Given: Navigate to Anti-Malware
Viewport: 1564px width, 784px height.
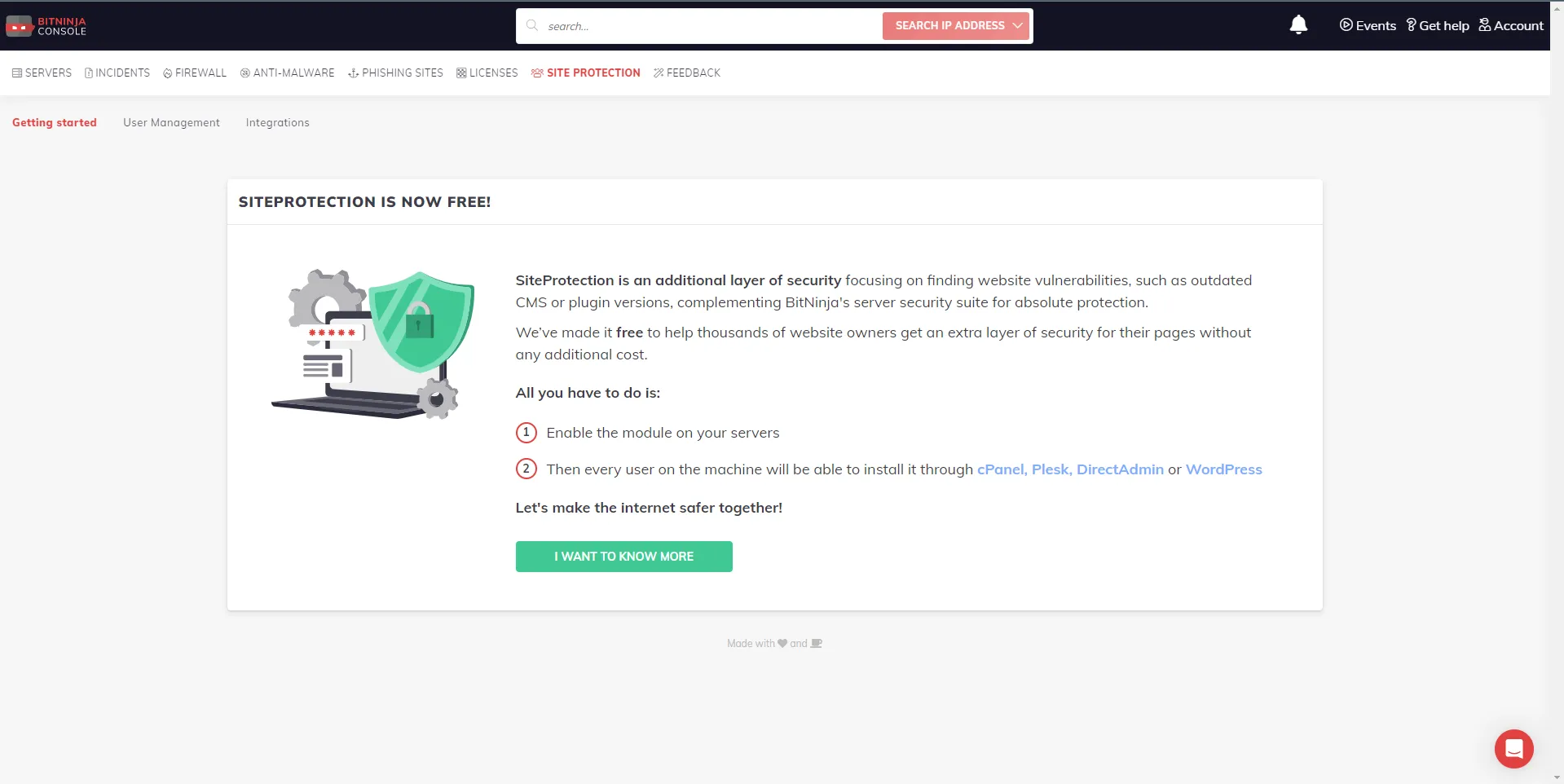Looking at the screenshot, I should (x=287, y=73).
